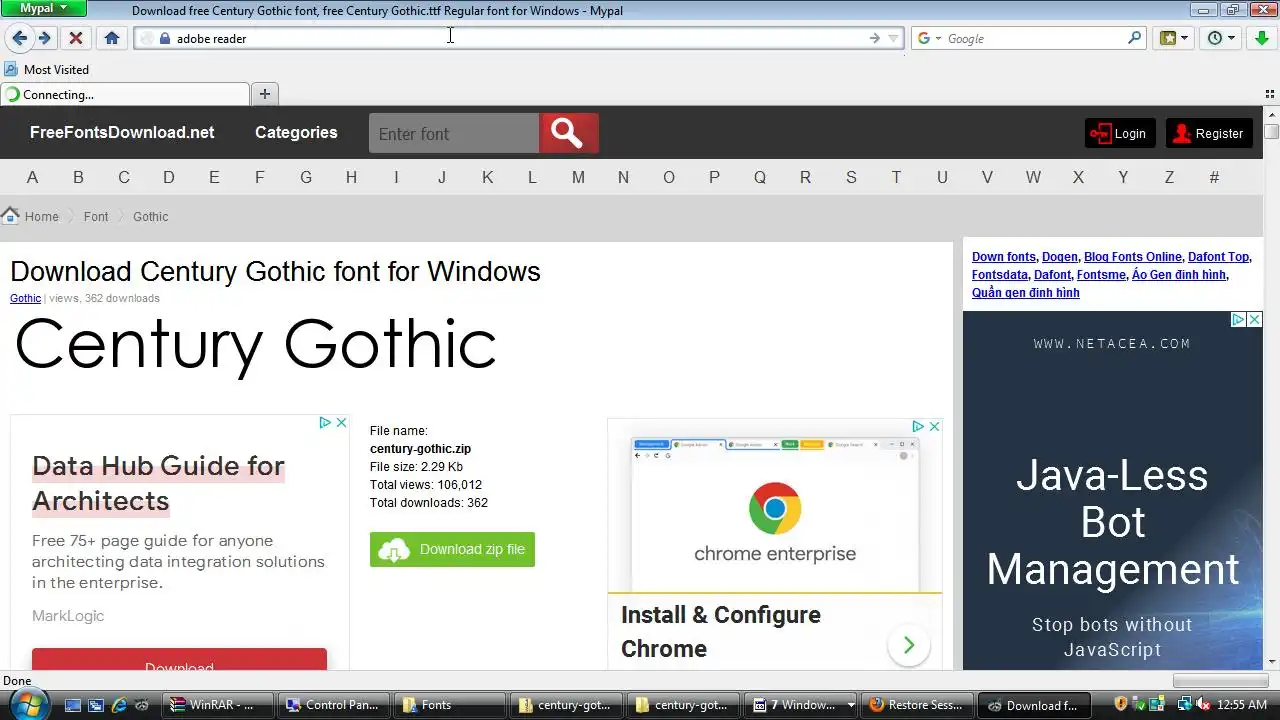Open the Mypal application menu

coord(44,8)
